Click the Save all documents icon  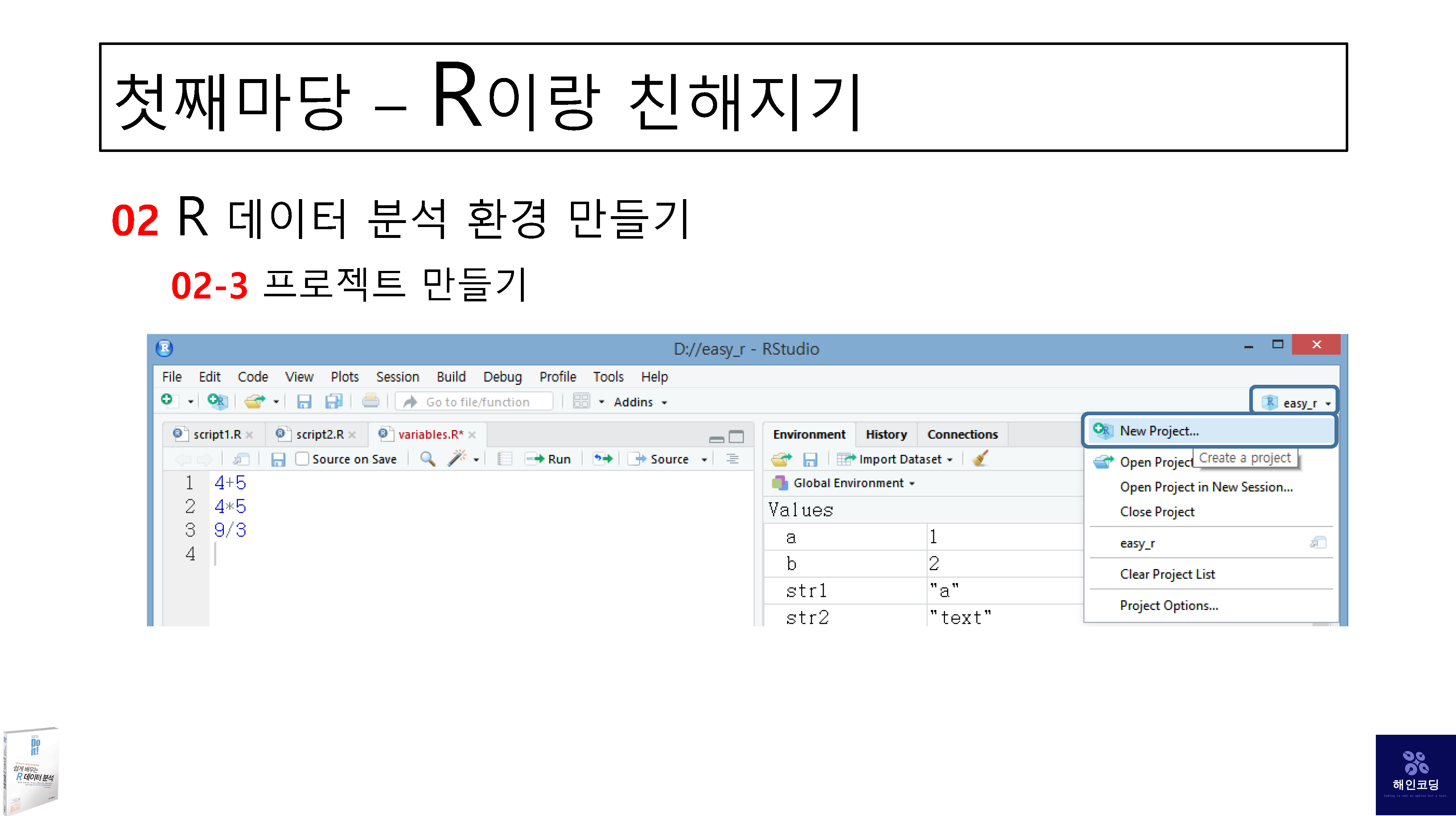tap(333, 401)
